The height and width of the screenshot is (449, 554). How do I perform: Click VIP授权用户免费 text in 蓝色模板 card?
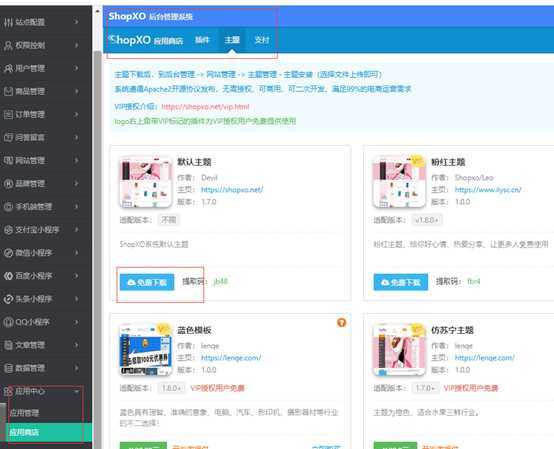217,388
